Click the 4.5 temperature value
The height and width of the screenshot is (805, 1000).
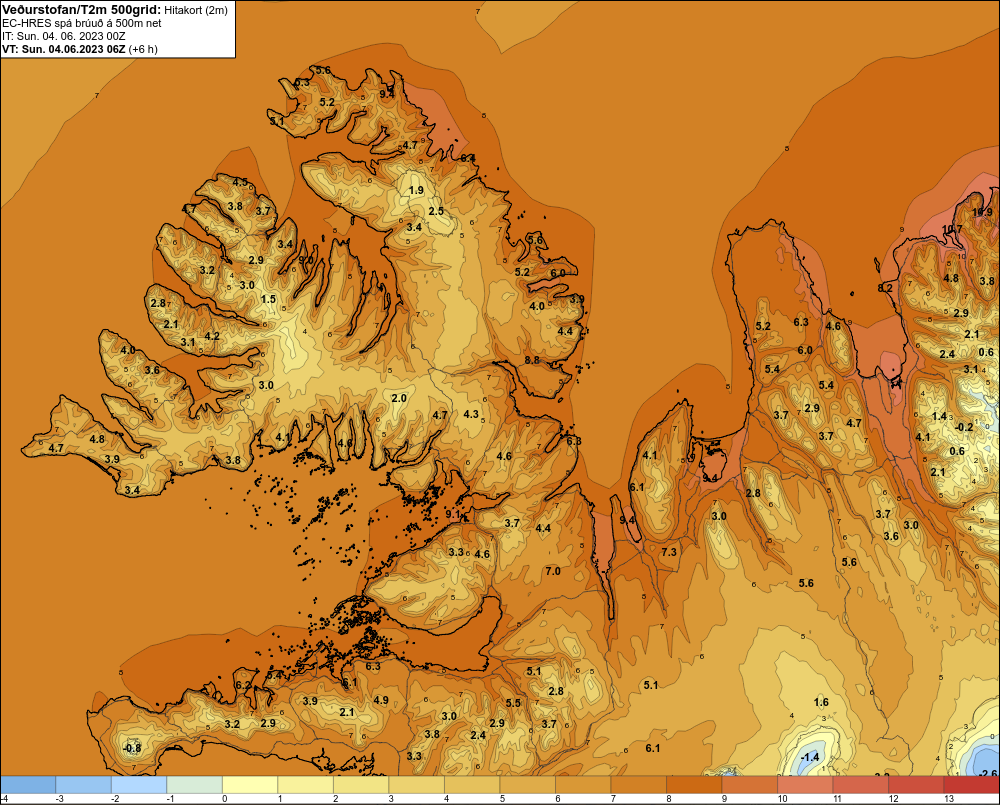click(240, 182)
